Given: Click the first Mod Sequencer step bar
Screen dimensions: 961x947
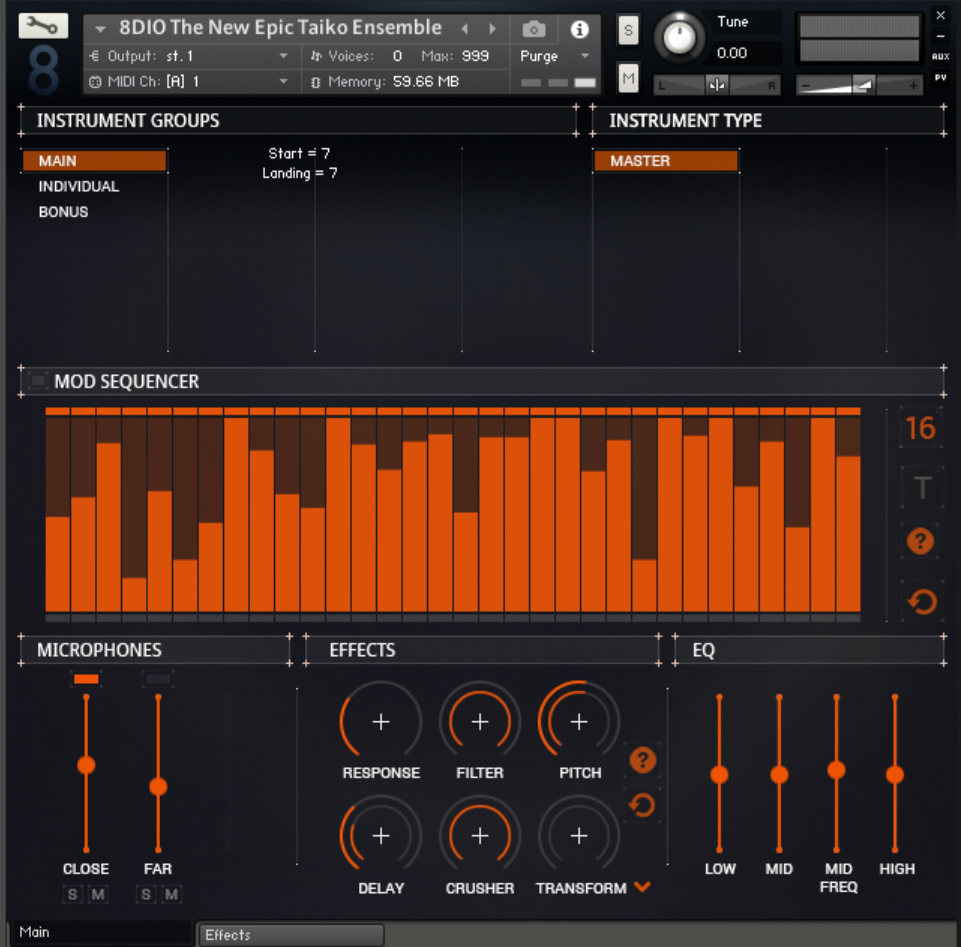Looking at the screenshot, I should click(x=58, y=514).
